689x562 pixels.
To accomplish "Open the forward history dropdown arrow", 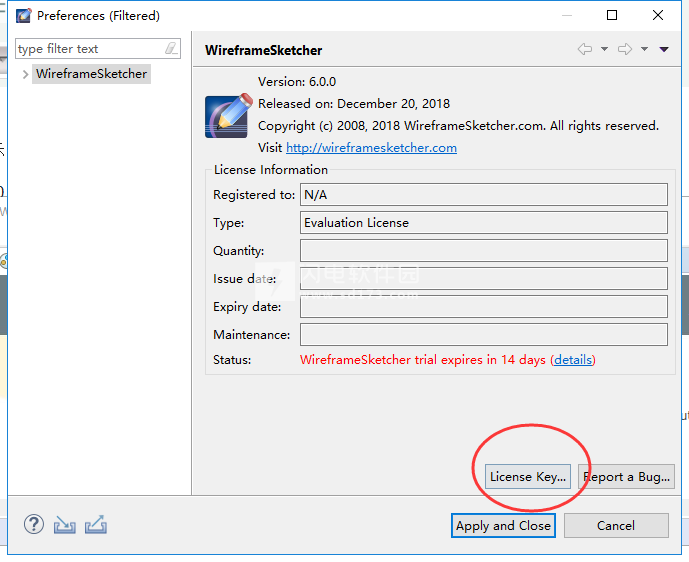I will click(644, 49).
